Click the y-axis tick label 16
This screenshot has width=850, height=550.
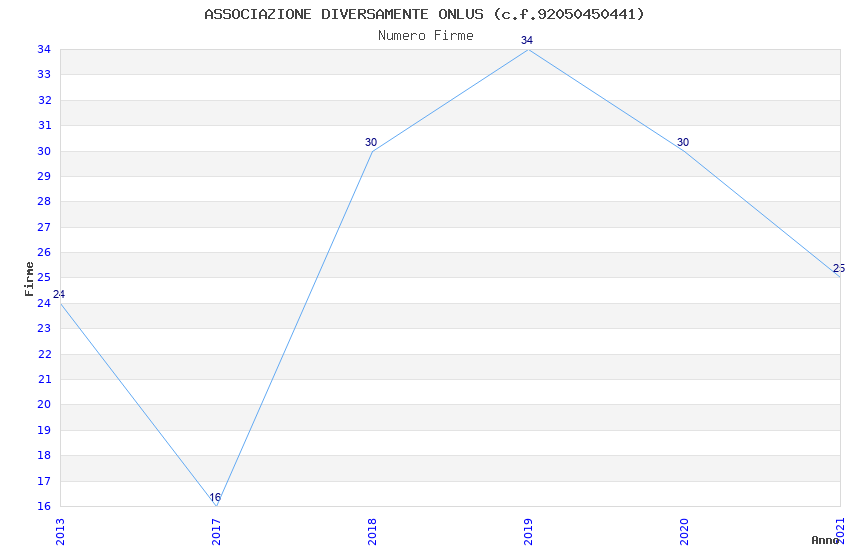tap(44, 507)
